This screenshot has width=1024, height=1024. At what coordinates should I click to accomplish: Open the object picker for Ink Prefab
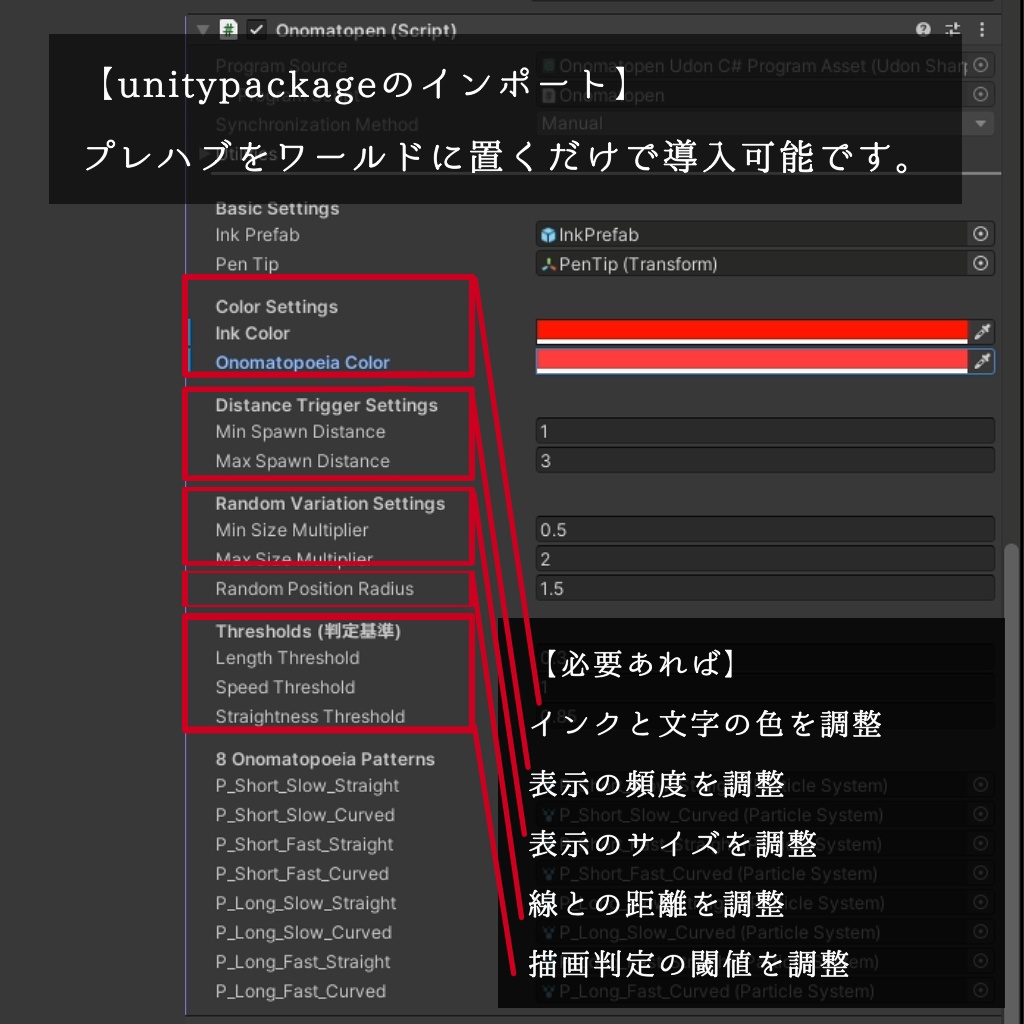click(x=981, y=234)
